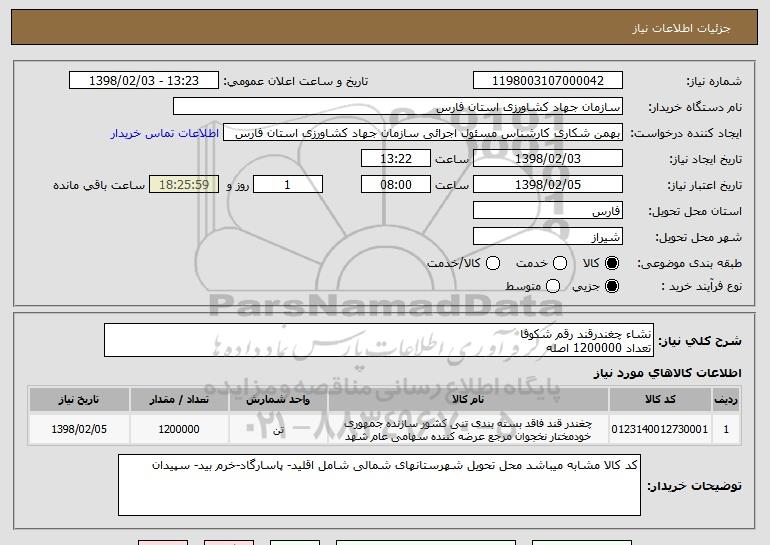The image size is (770, 545).
Task: Select the خدمت radio button
Action: (x=560, y=263)
